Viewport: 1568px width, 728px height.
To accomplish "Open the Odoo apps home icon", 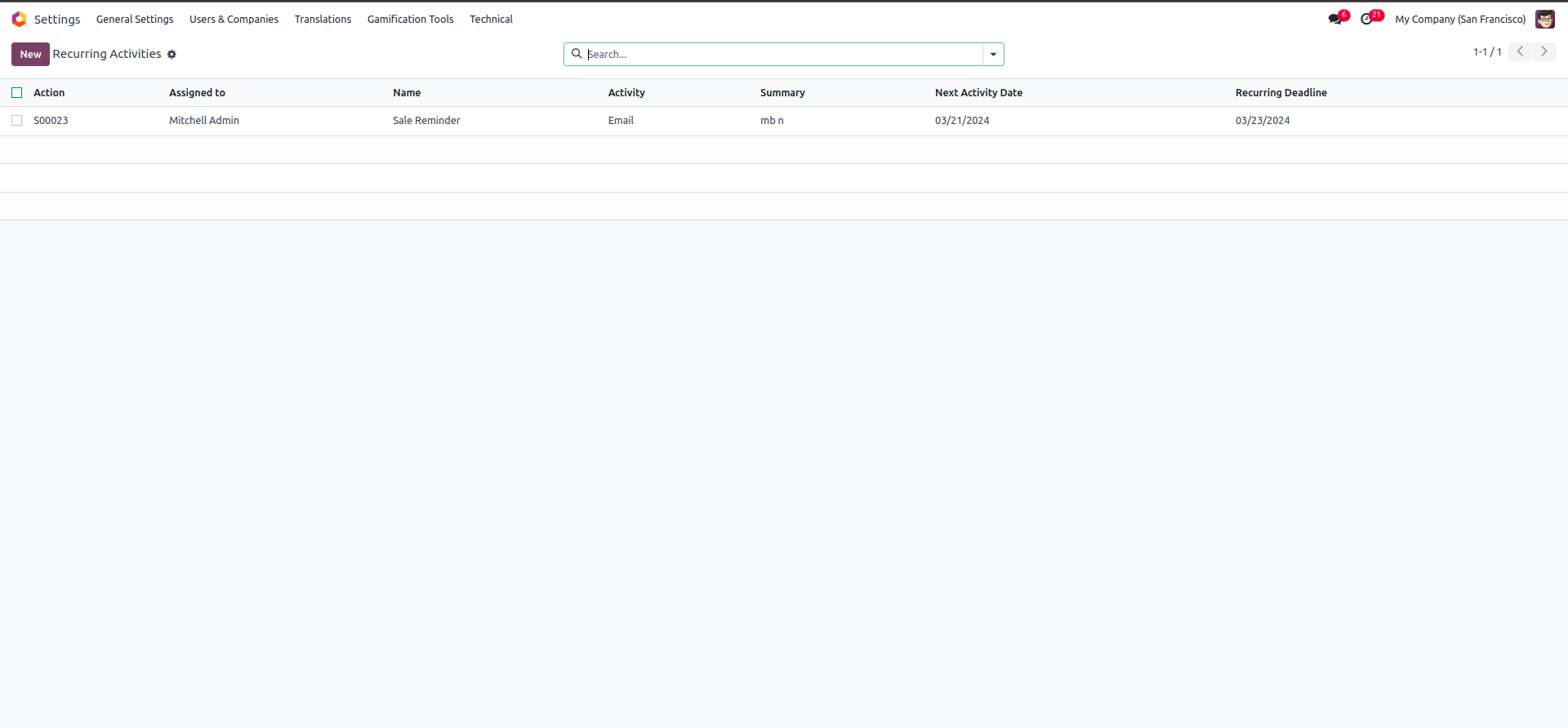I will tap(19, 19).
